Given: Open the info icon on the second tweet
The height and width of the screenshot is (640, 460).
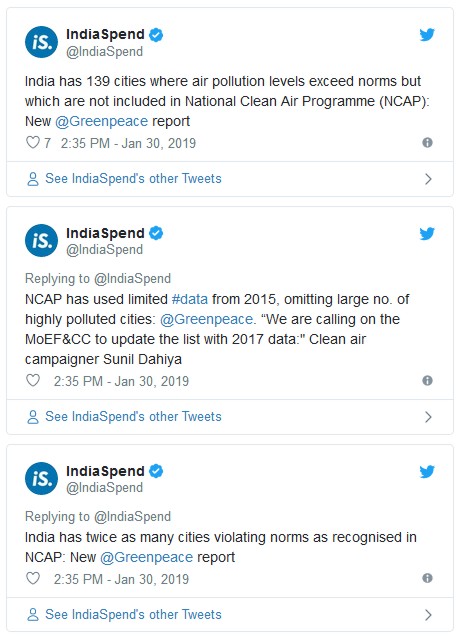Looking at the screenshot, I should (427, 380).
